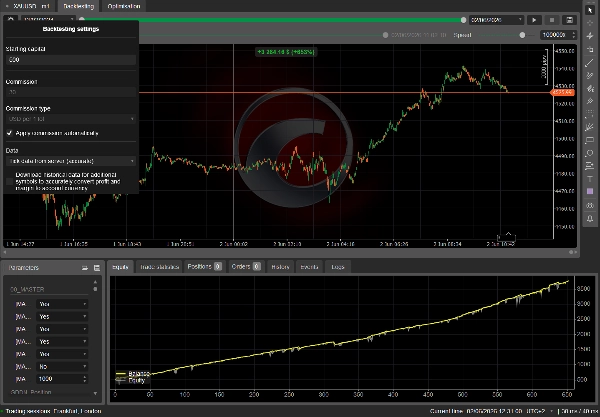Select the Backtesting tab

tap(78, 6)
